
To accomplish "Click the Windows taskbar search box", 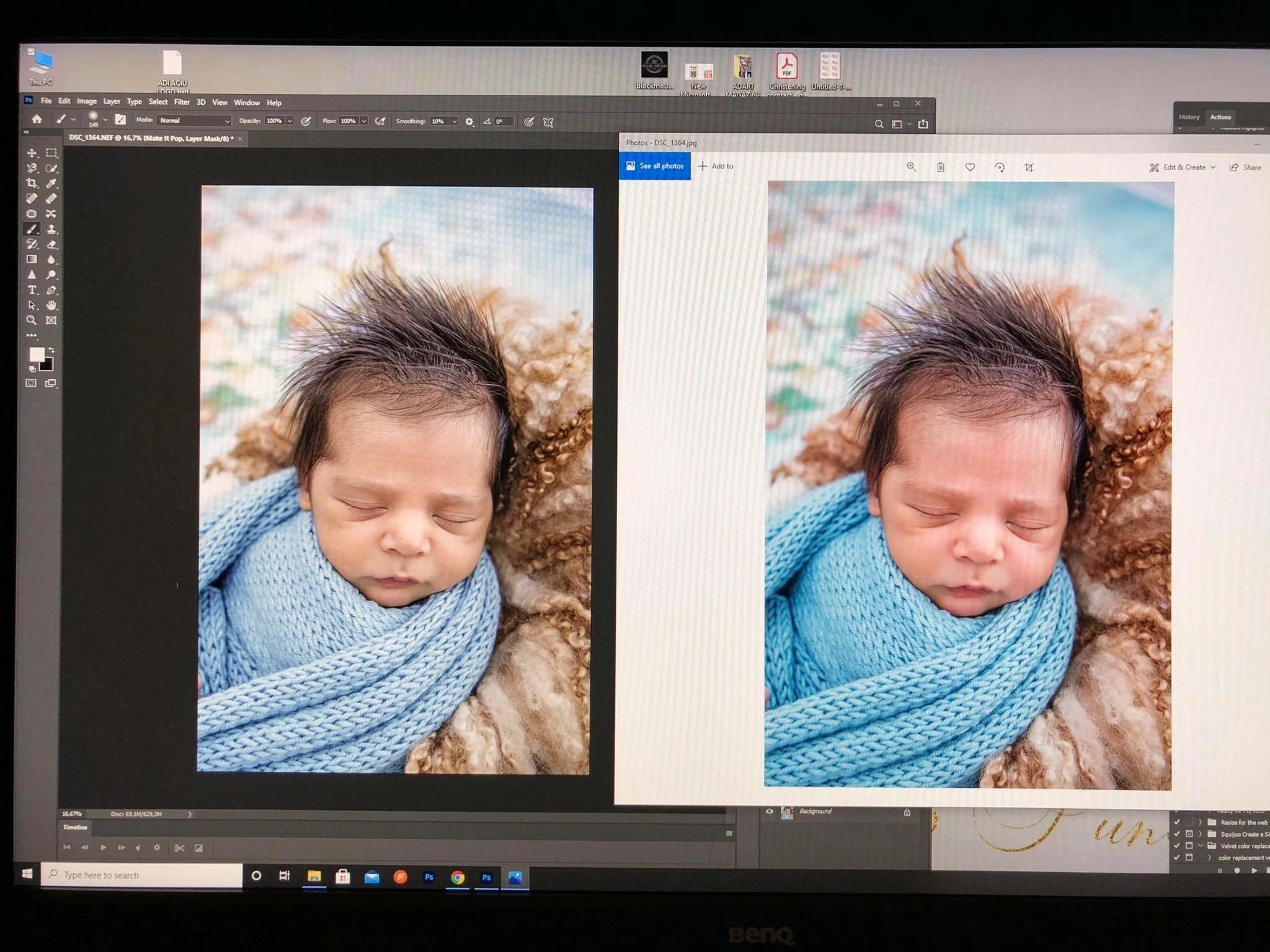I will pyautogui.click(x=143, y=875).
